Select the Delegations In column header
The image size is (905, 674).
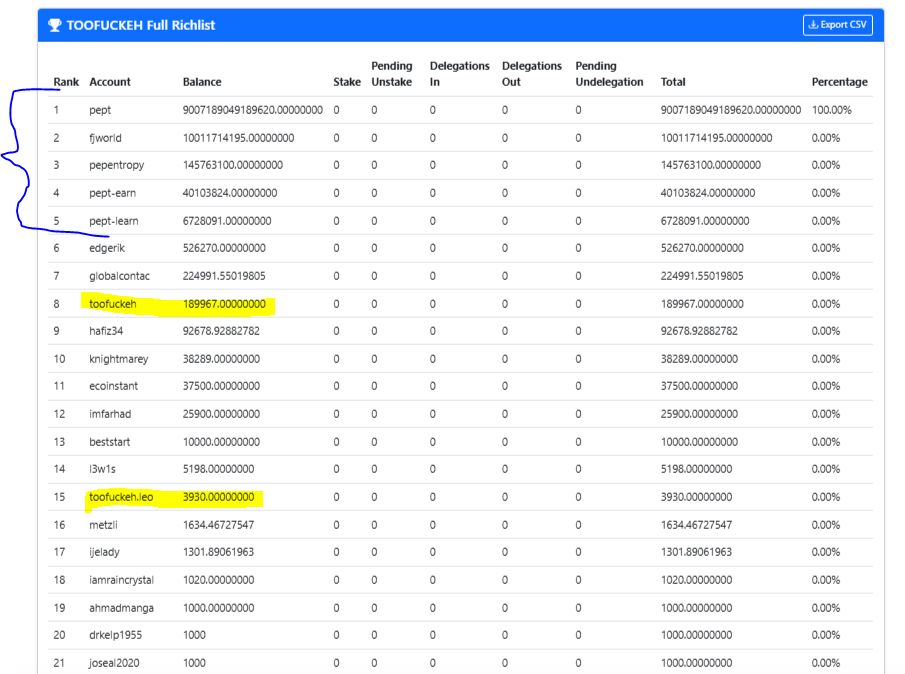coord(459,74)
